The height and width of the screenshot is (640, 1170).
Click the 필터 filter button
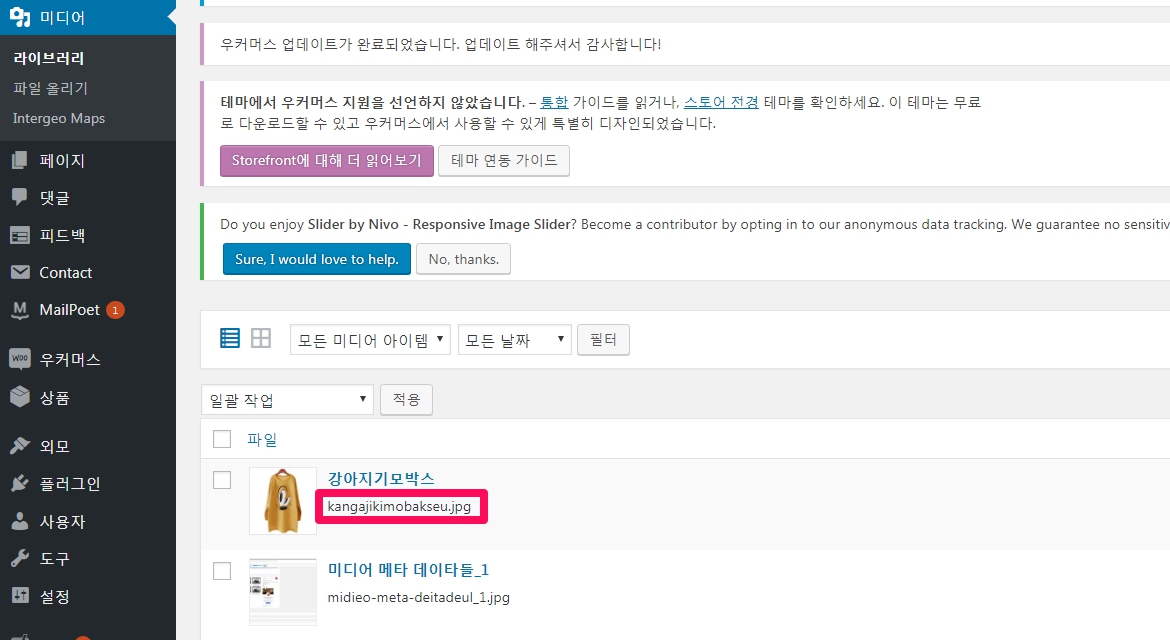tap(604, 340)
